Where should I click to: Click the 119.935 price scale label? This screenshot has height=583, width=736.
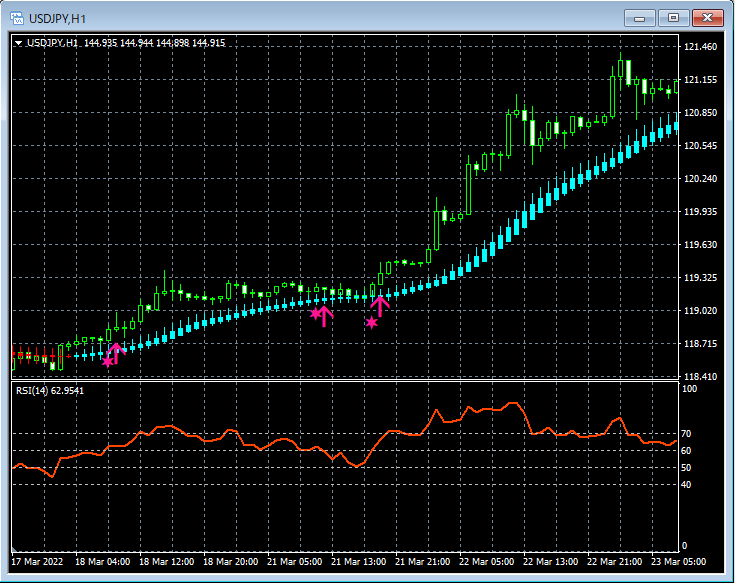(x=700, y=212)
